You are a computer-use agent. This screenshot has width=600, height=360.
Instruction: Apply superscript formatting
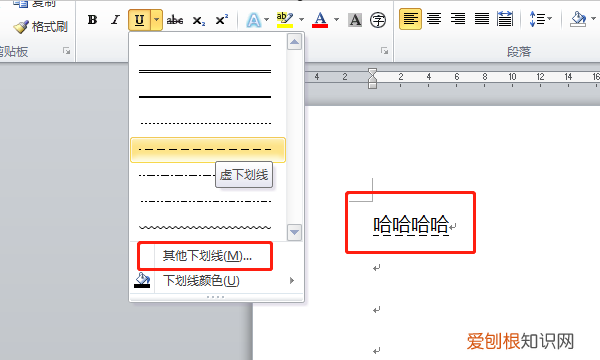click(222, 20)
